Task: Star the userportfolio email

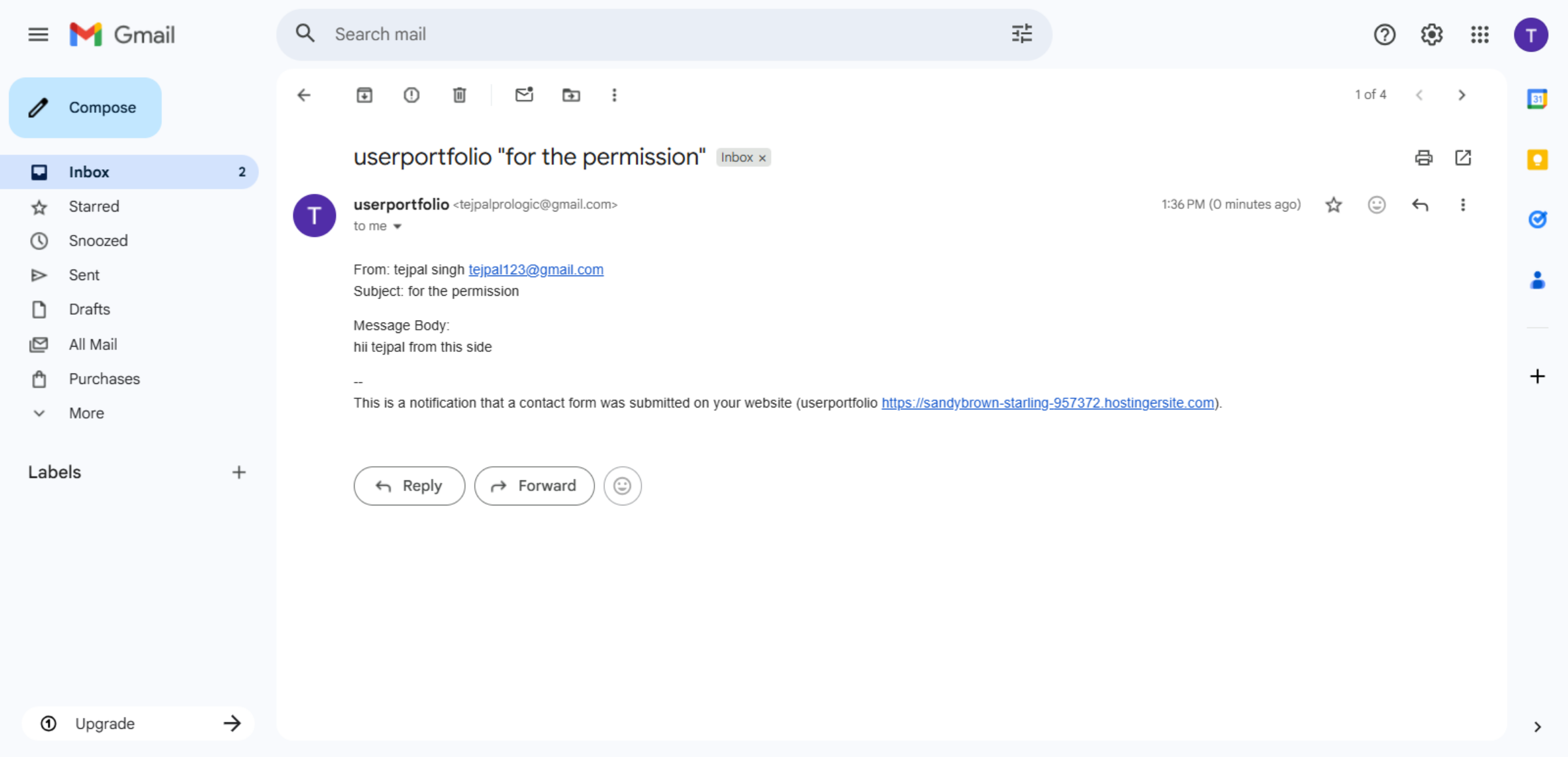Action: 1333,204
